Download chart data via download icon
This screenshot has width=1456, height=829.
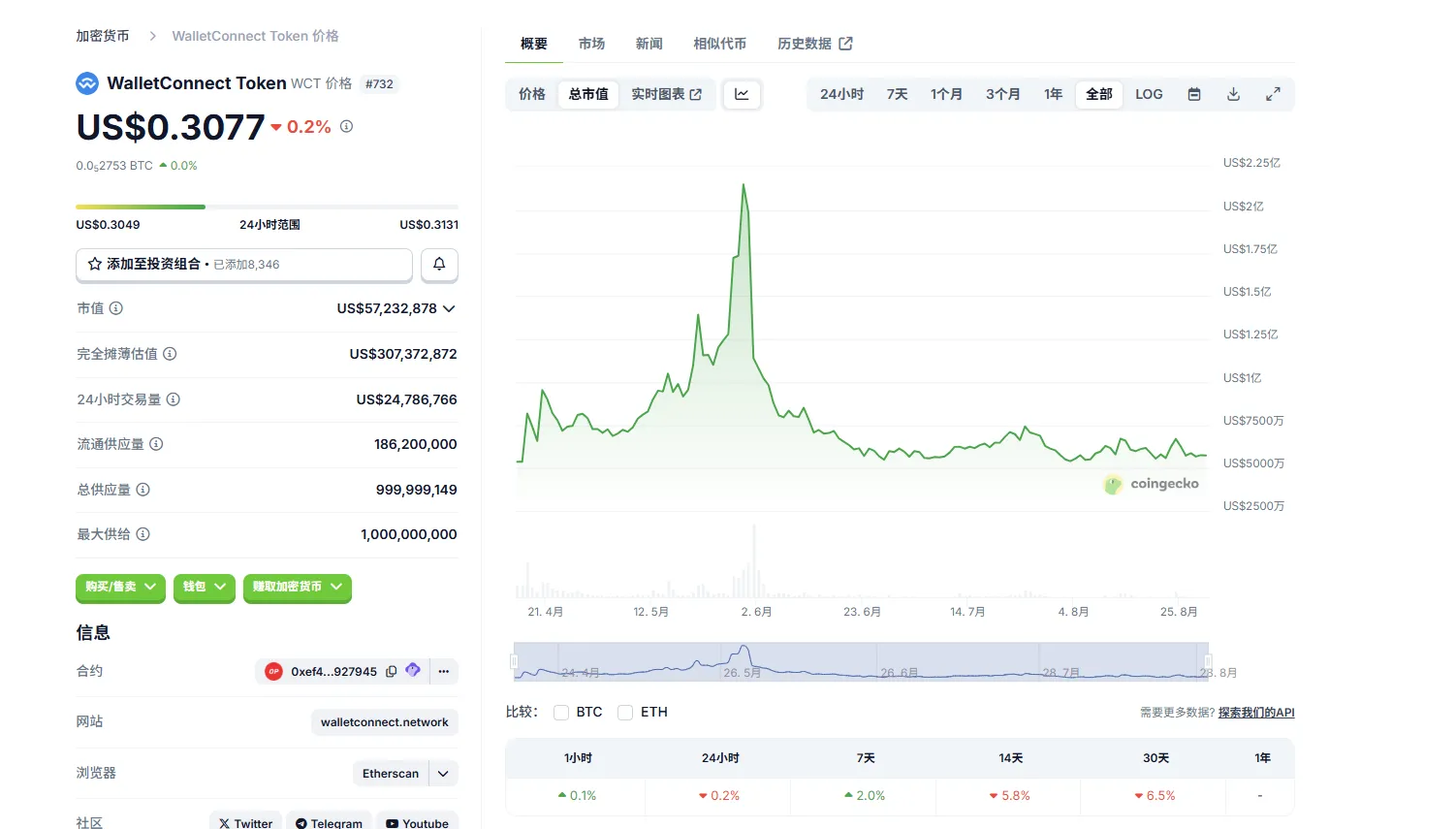1233,94
